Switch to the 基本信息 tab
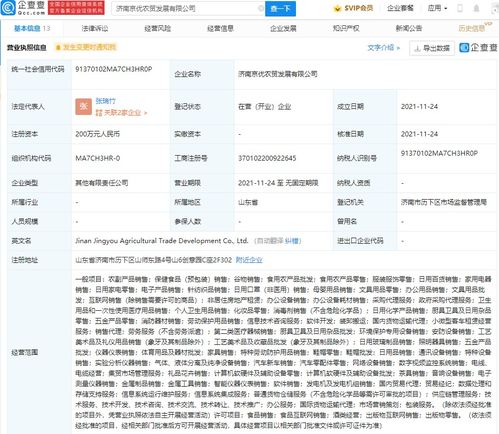 [32, 28]
